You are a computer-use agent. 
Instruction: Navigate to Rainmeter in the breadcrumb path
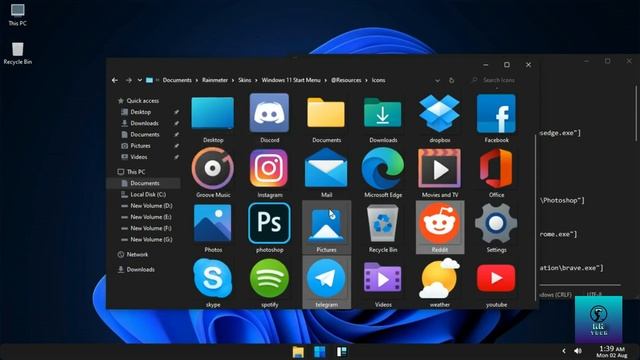point(215,80)
